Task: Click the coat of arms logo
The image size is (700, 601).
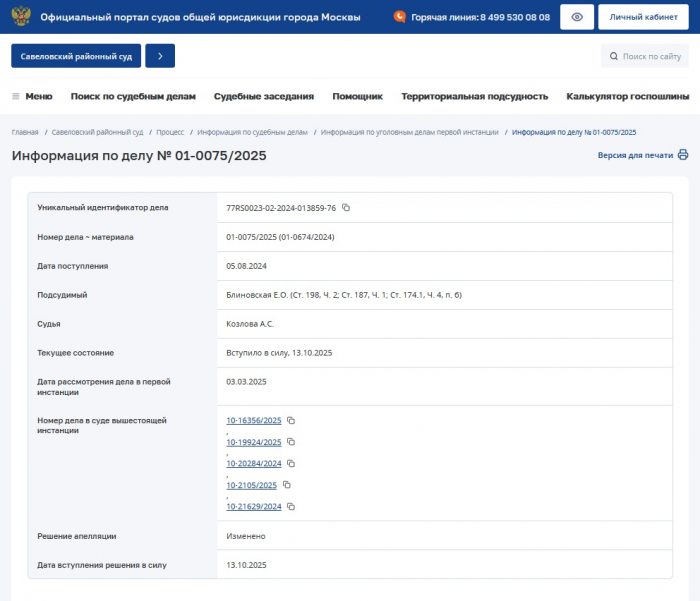Action: (x=21, y=17)
